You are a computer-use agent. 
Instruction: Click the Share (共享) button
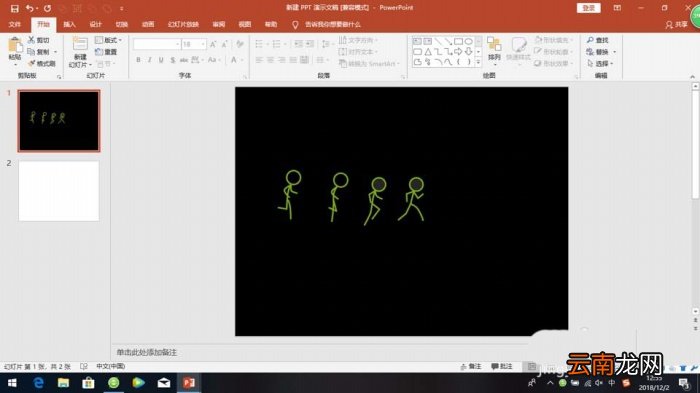pyautogui.click(x=676, y=25)
